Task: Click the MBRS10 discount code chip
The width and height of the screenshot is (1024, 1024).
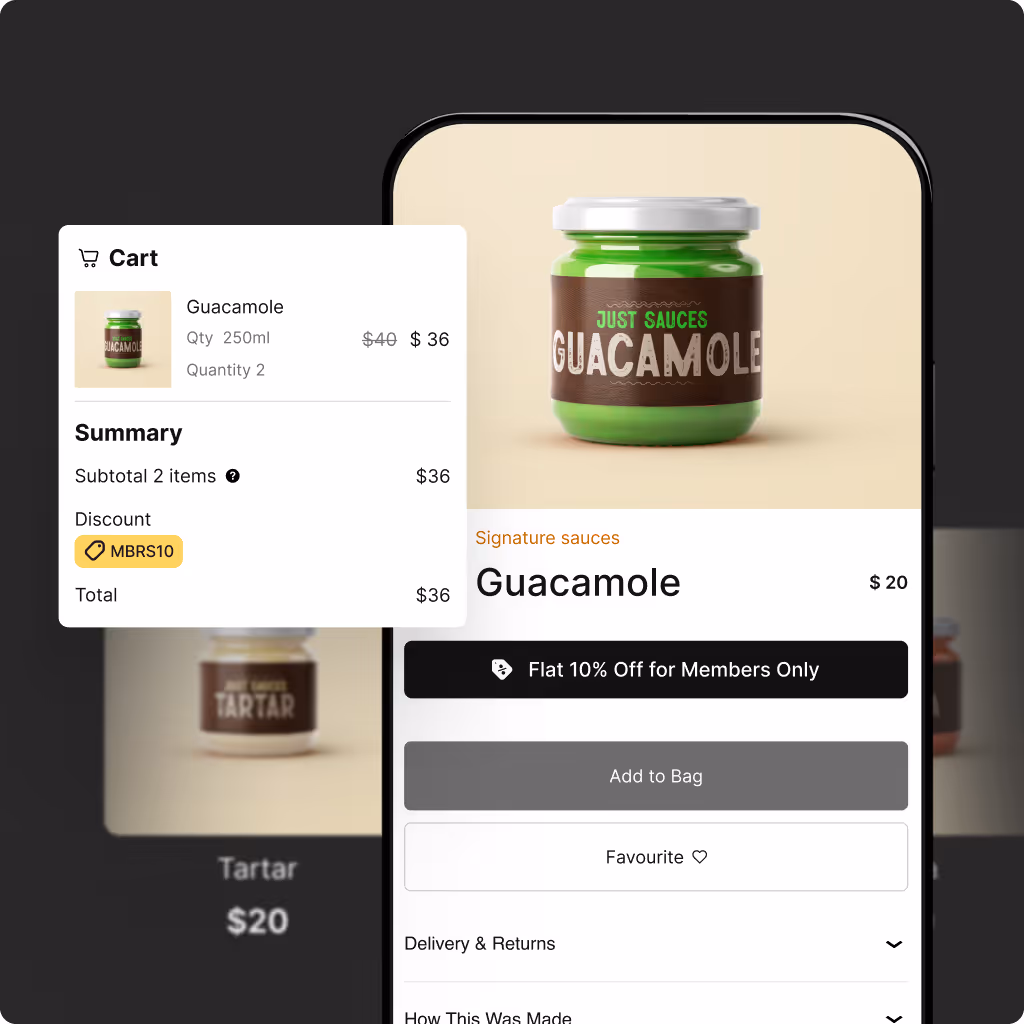Action: [129, 551]
